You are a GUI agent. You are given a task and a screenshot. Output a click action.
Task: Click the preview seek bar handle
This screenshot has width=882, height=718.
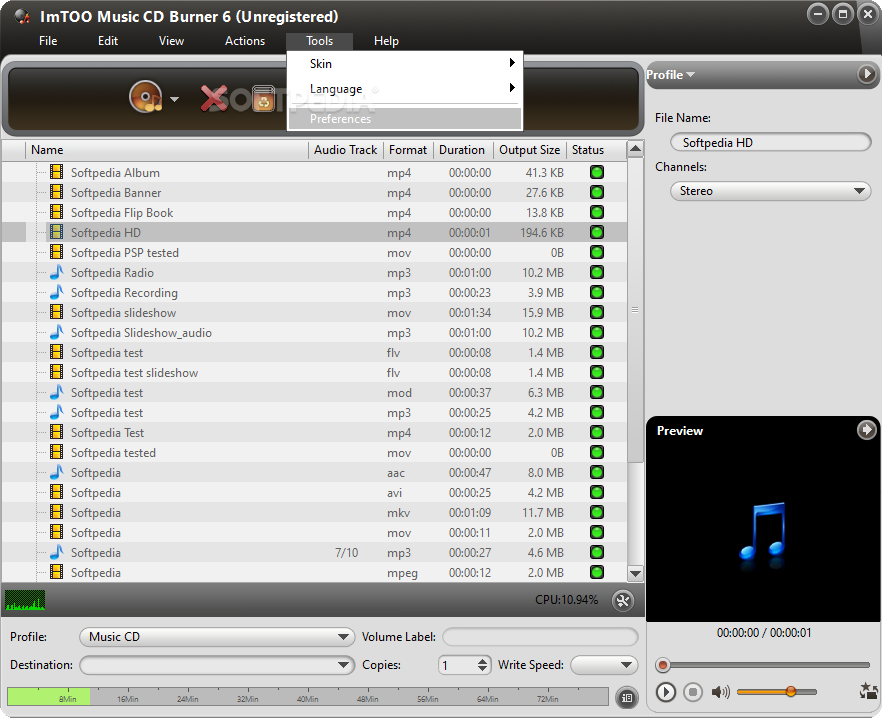(x=663, y=665)
